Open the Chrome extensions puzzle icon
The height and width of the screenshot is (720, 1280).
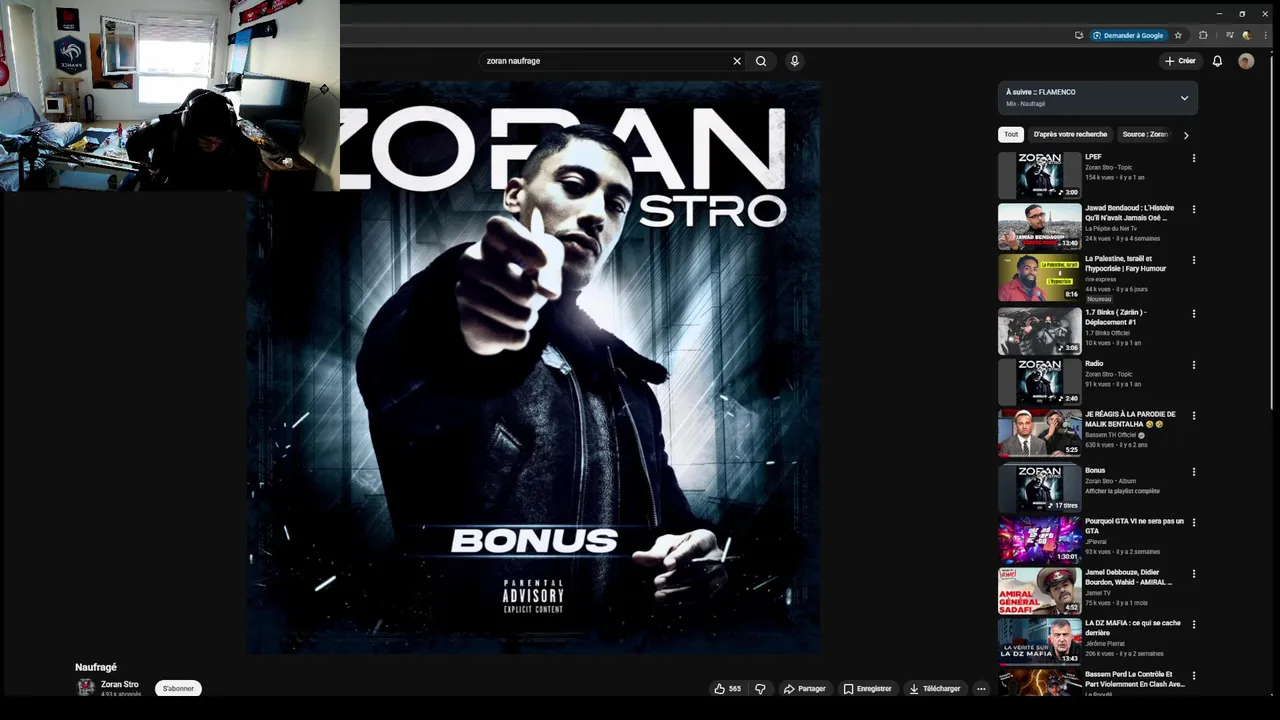click(1203, 35)
